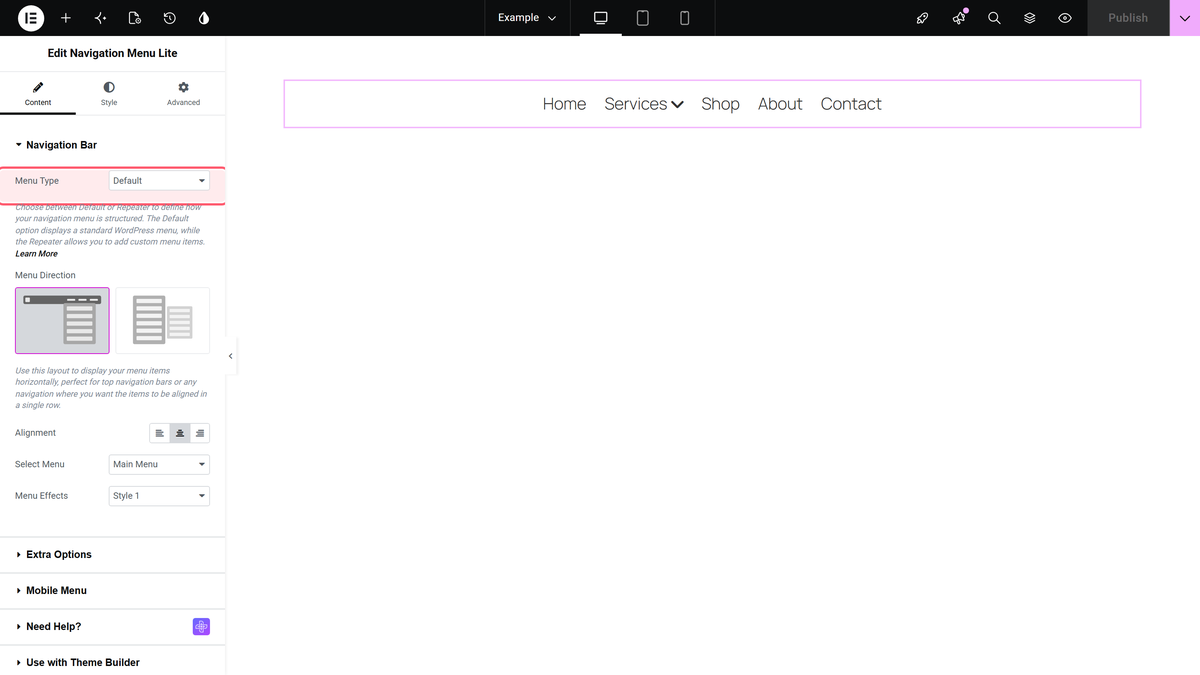Screen dimensions: 1200x675
Task: Expand the Mobile Menu section
Action: [x=112, y=591]
